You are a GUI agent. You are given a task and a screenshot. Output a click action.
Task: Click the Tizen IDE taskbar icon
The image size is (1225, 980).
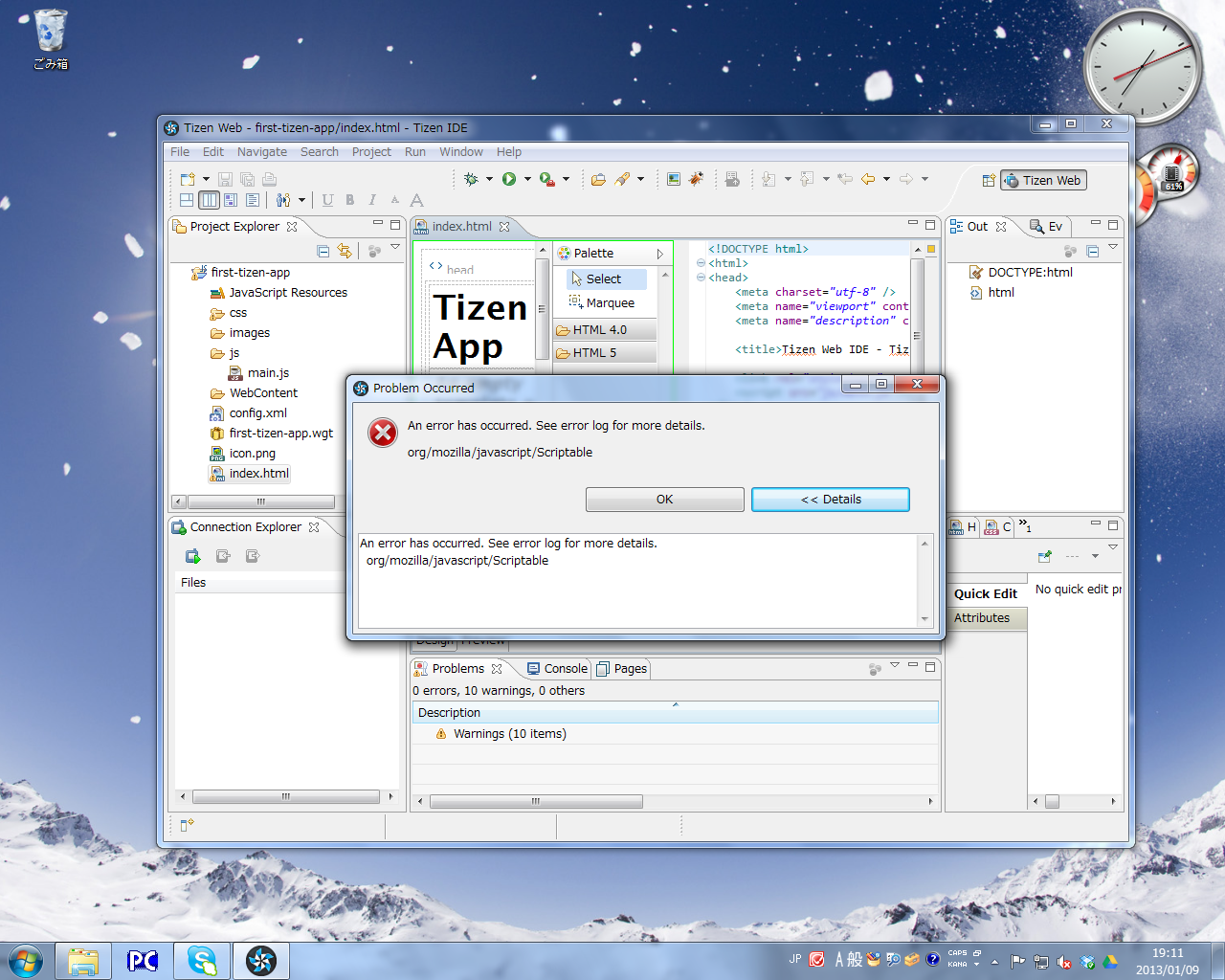[x=261, y=961]
